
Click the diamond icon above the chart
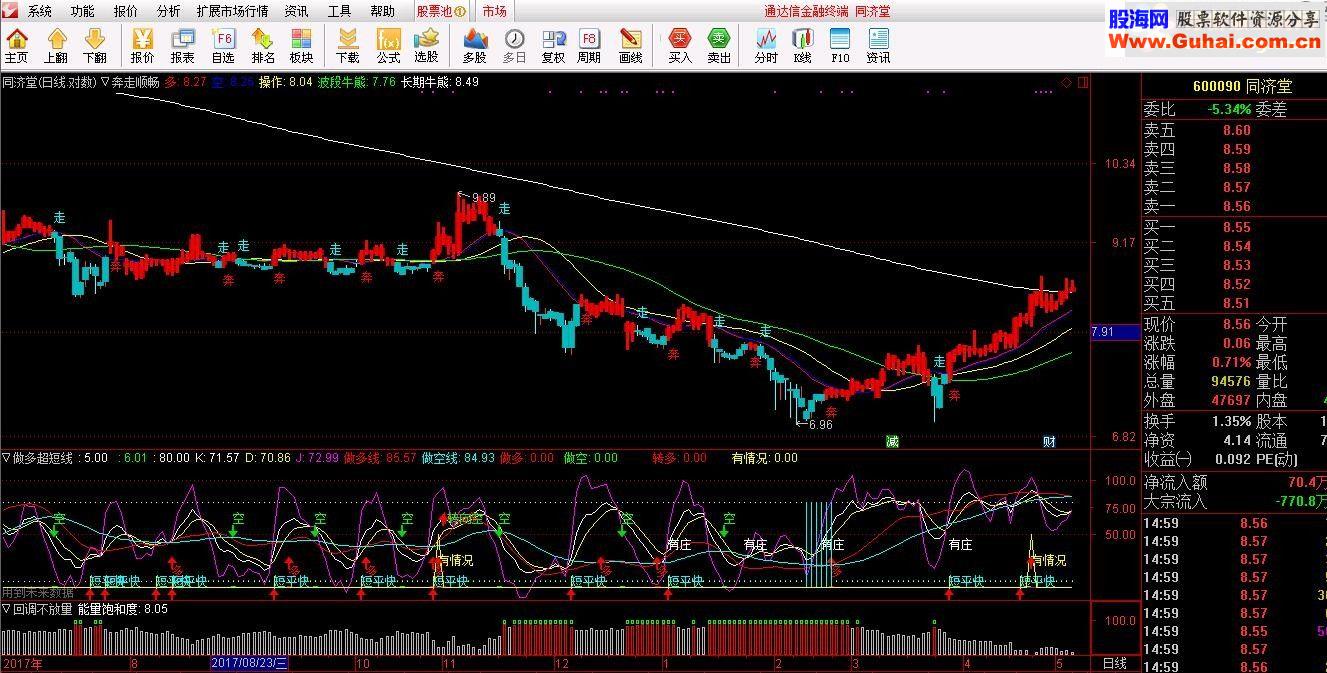[x=1066, y=82]
